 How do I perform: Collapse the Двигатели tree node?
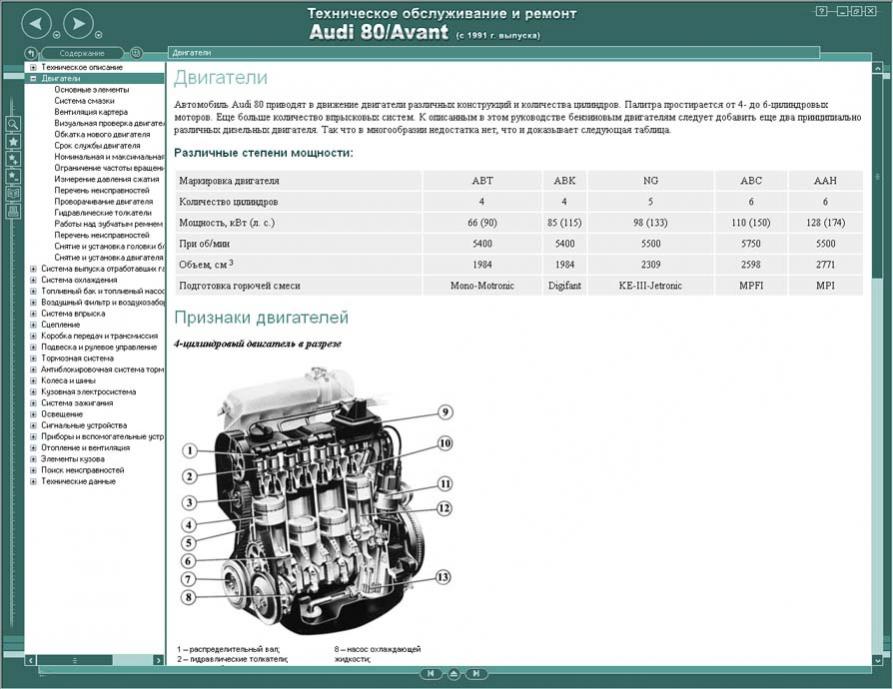pyautogui.click(x=33, y=79)
